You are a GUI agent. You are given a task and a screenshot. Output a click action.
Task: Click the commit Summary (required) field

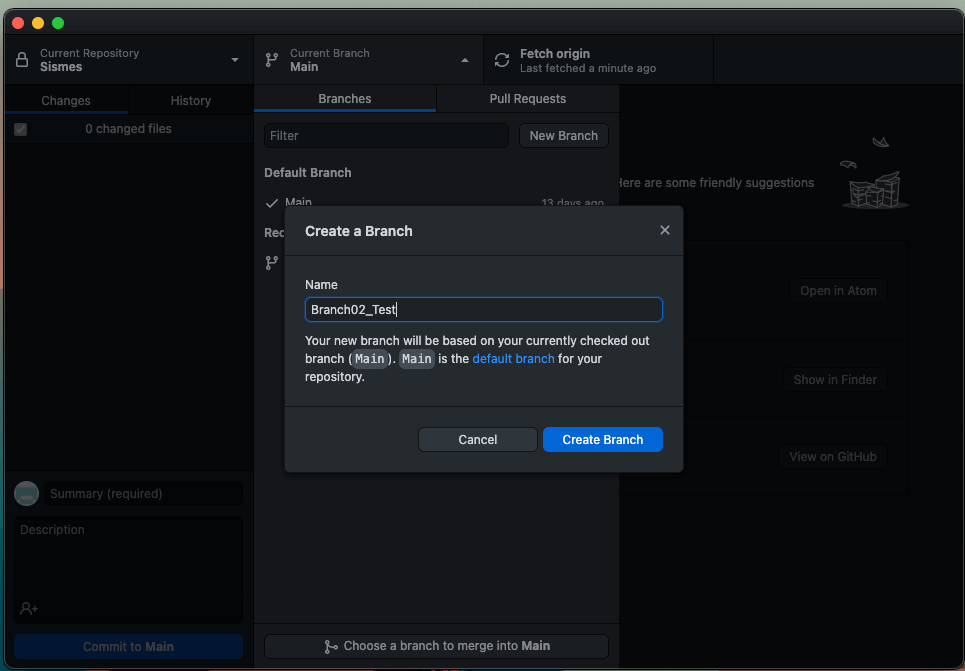tap(143, 494)
